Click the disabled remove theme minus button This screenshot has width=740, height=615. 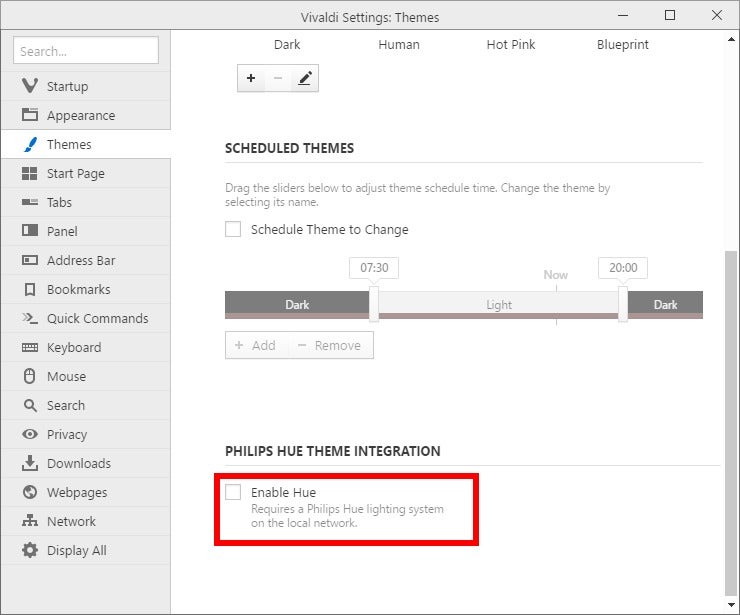click(x=278, y=78)
